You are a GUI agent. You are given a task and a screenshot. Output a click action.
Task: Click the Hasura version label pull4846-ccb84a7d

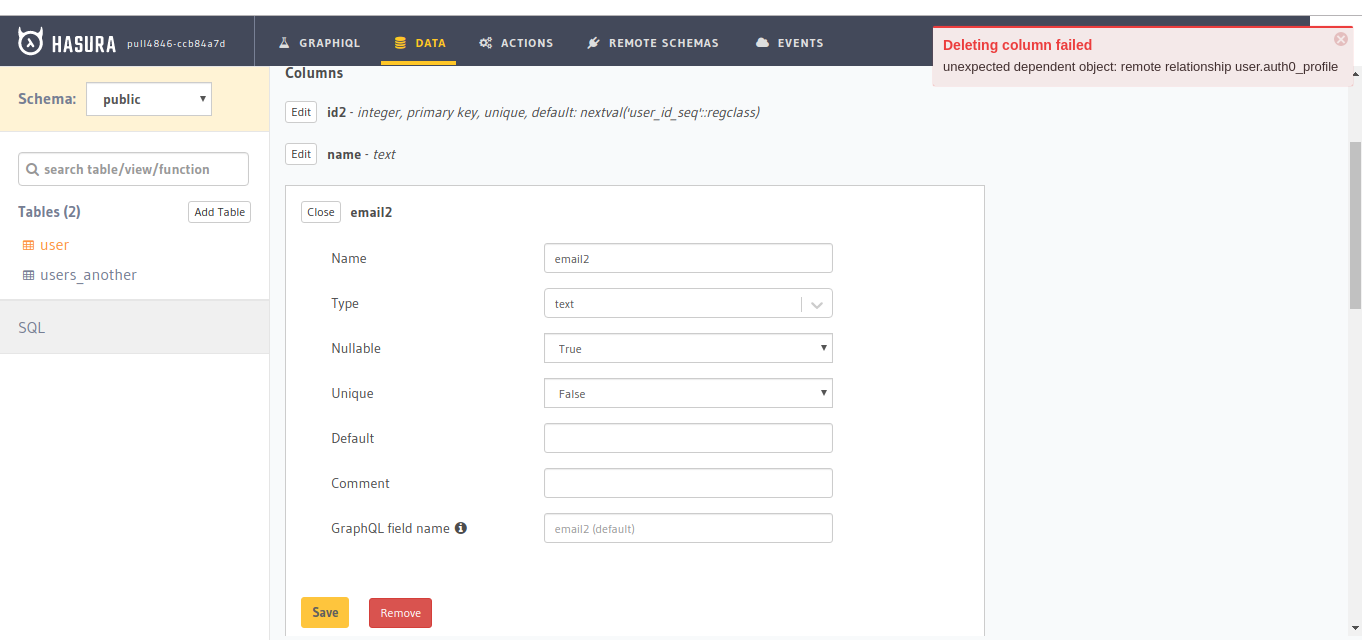tap(176, 43)
